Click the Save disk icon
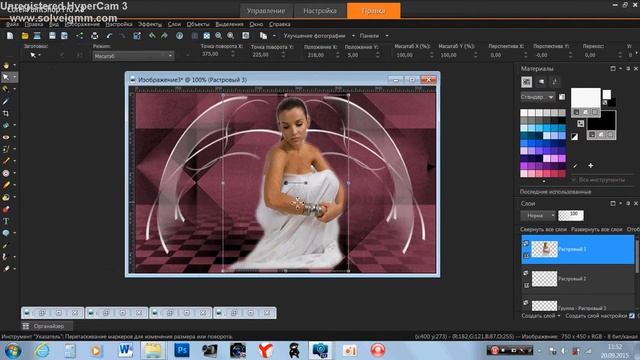The height and width of the screenshot is (360, 640). [x=52, y=36]
